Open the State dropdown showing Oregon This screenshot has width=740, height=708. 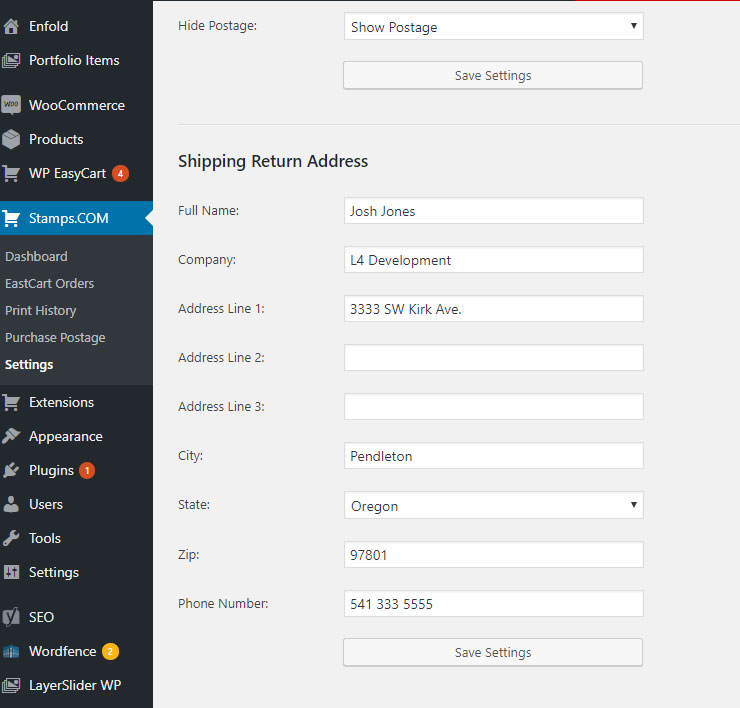tap(493, 505)
